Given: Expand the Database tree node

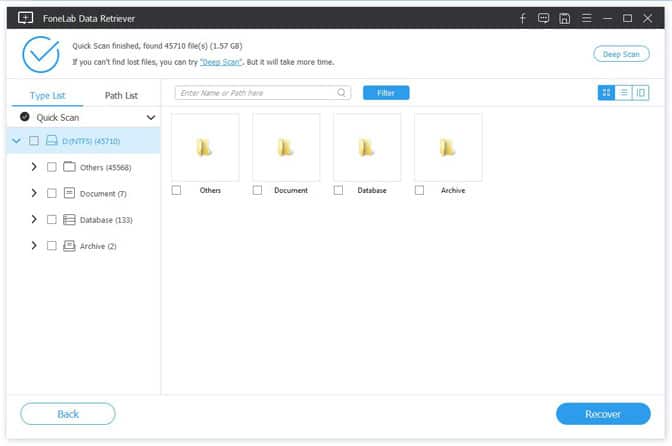Looking at the screenshot, I should tap(34, 219).
